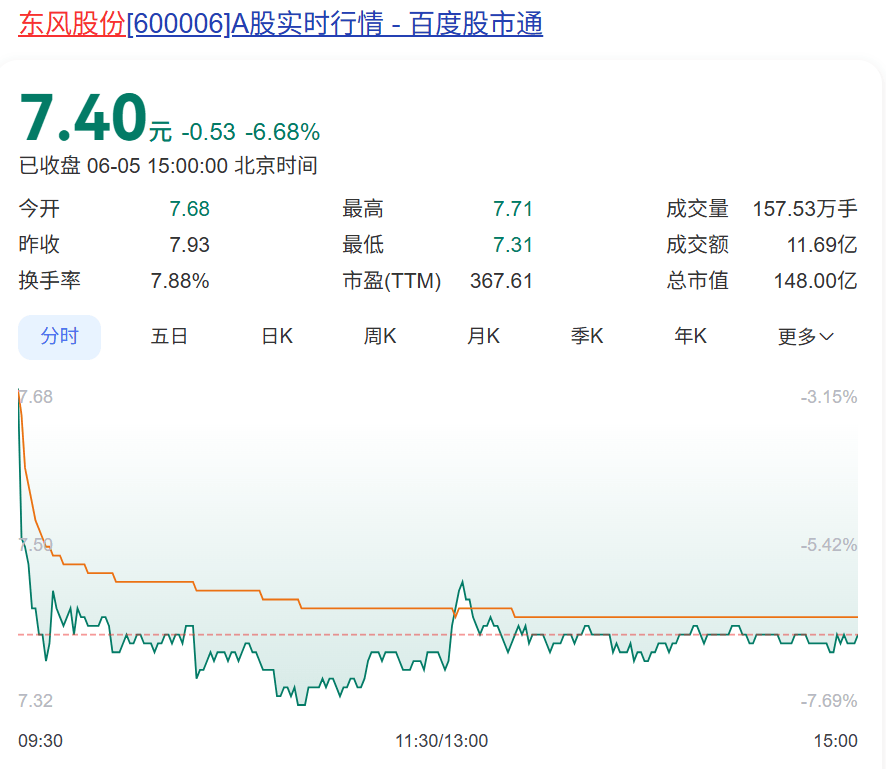Screen dimensions: 886x769
Task: Click the 最高 7.71 value
Action: point(513,209)
